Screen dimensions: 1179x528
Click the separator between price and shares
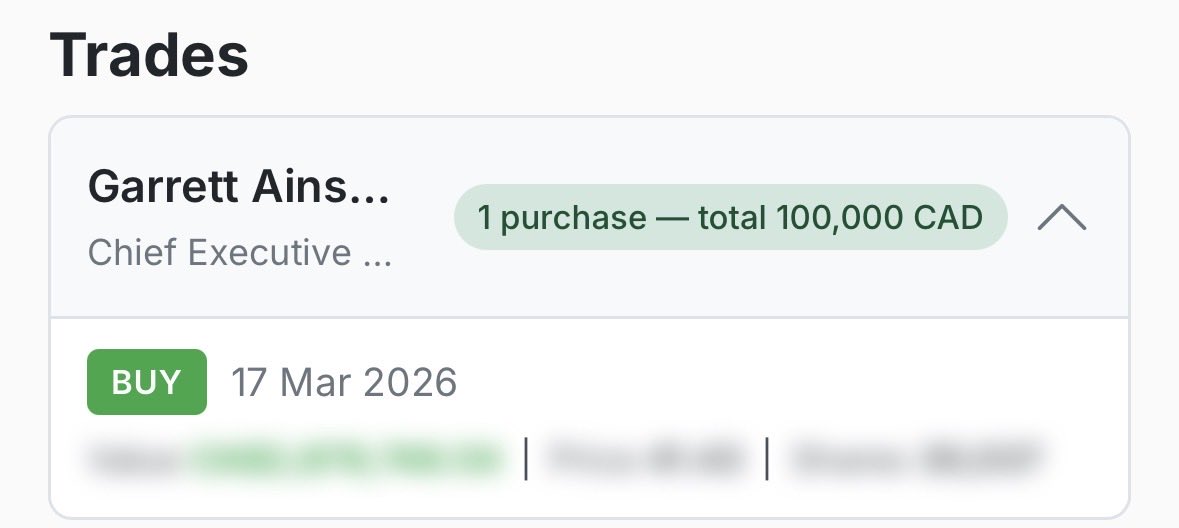coord(767,458)
